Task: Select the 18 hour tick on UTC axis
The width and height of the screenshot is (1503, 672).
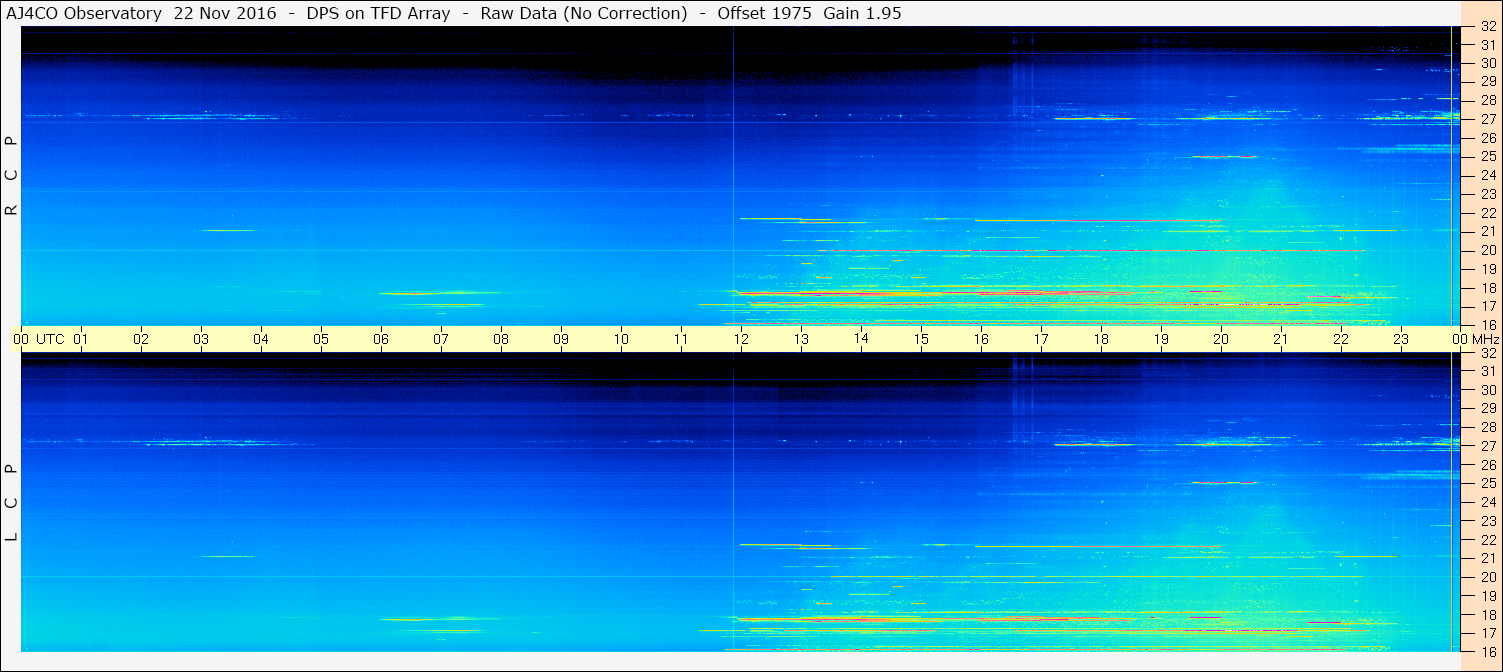Action: click(x=1100, y=339)
